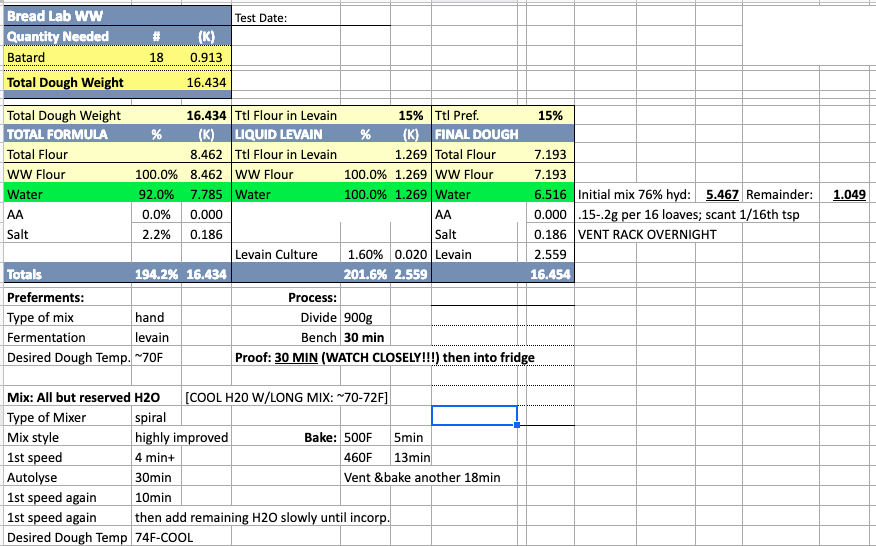
Task: Click the Salt percentage 2.2% cell
Action: pyautogui.click(x=156, y=233)
